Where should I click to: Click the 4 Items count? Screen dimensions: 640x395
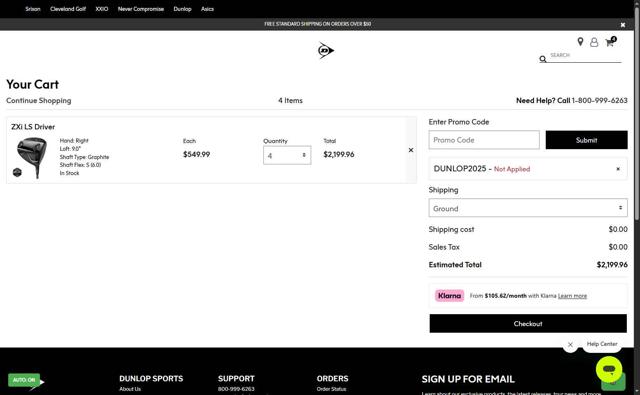pos(290,100)
